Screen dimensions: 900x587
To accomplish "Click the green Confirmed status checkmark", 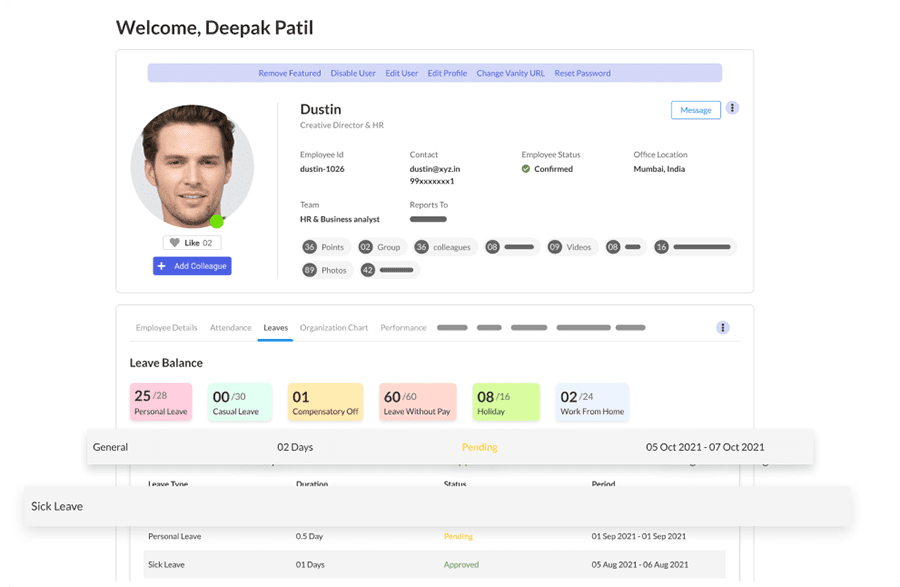I will 525,169.
